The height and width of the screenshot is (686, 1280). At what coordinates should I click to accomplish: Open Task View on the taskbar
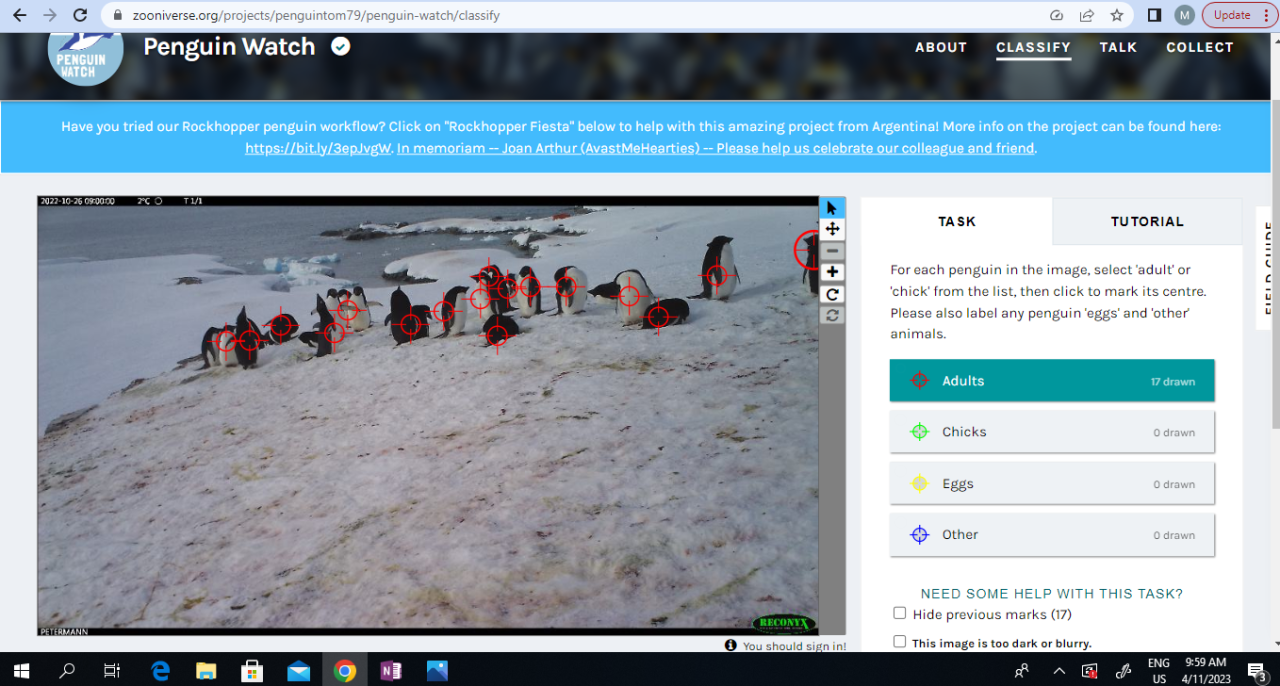pos(112,670)
